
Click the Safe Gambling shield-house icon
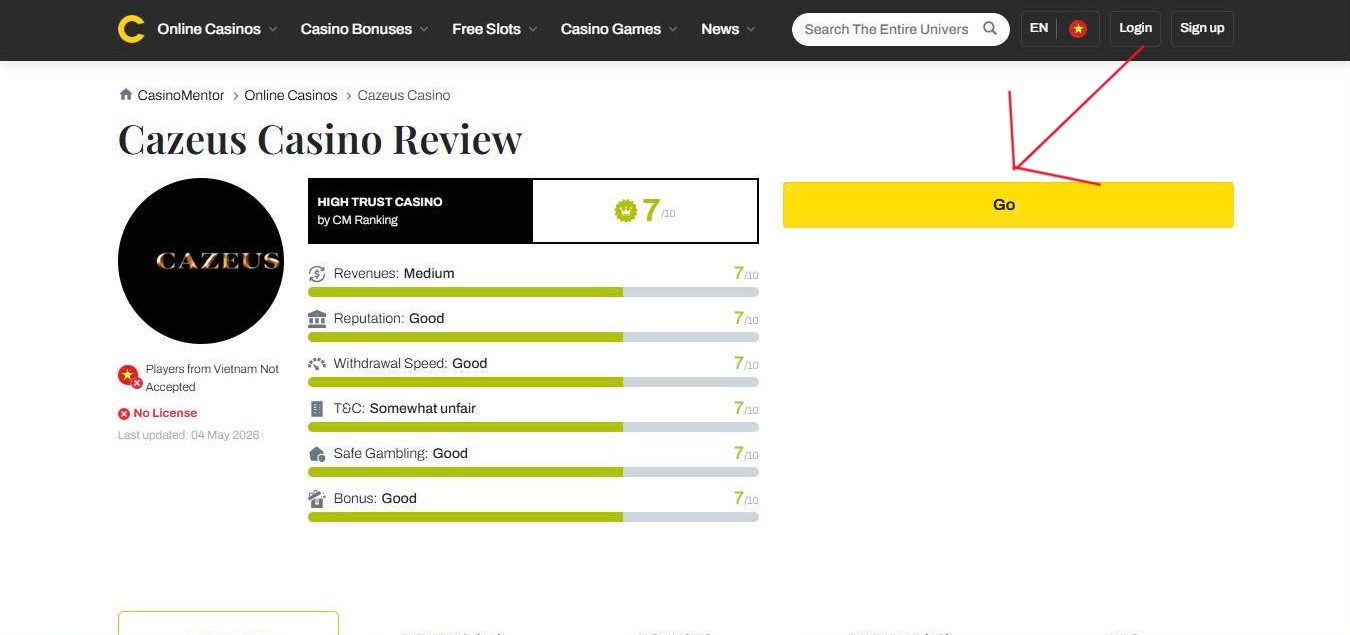pos(317,454)
